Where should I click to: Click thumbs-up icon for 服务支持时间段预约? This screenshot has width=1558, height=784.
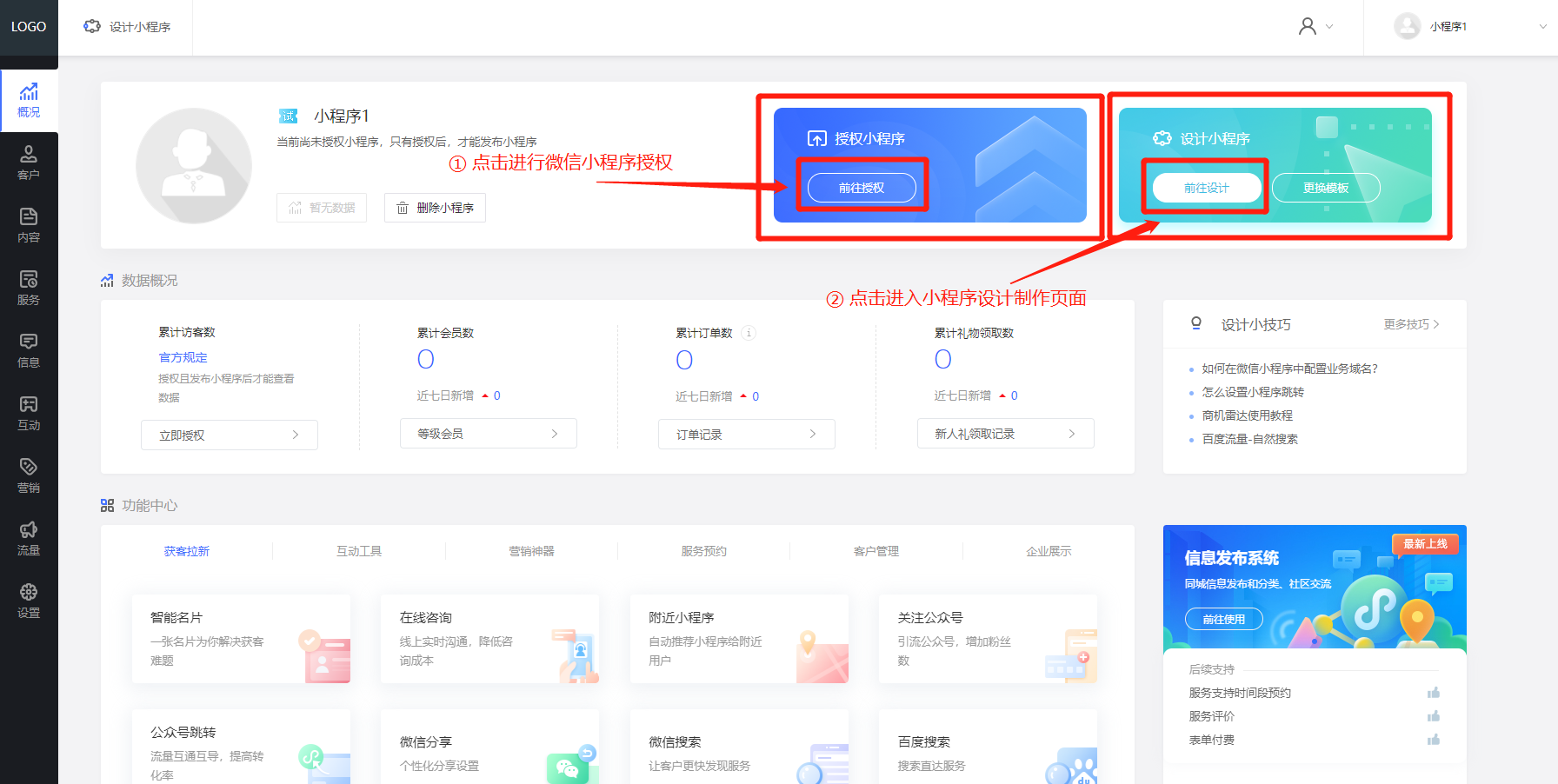point(1434,693)
